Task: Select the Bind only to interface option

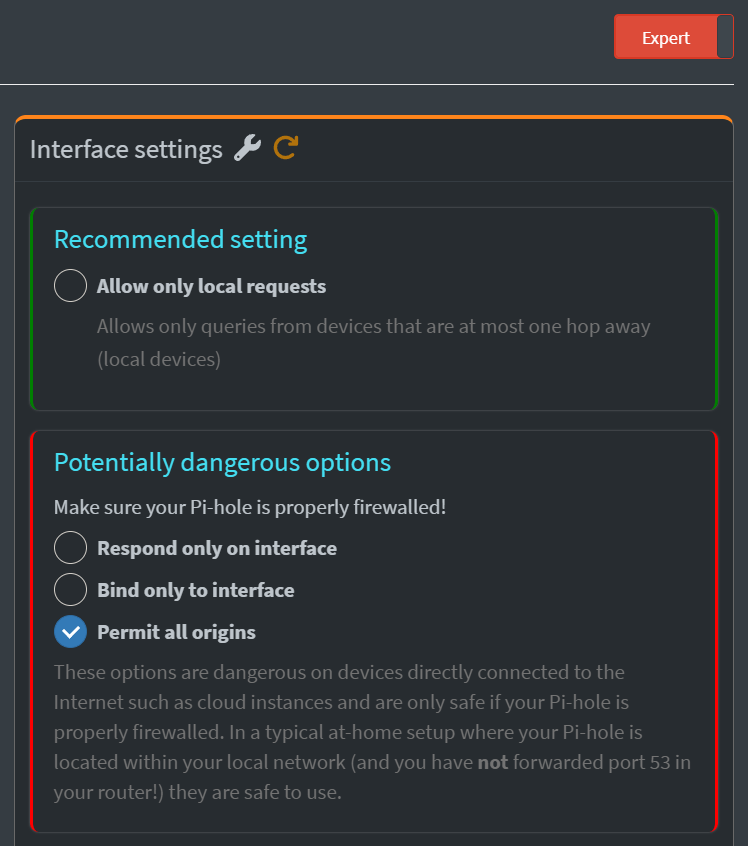Action: pos(70,589)
